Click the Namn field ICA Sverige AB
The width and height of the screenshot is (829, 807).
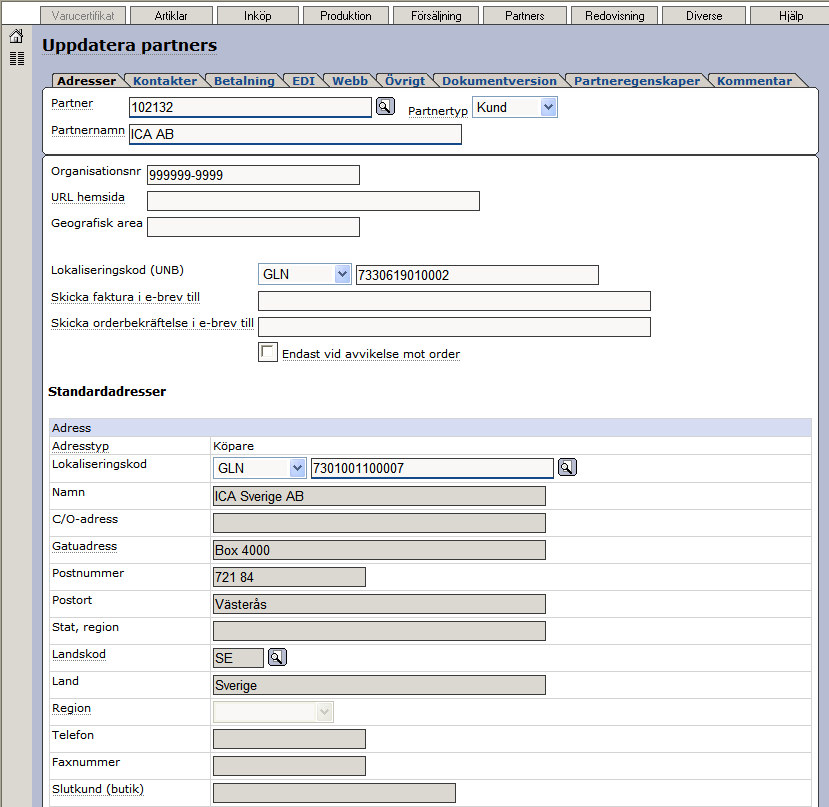pyautogui.click(x=379, y=496)
